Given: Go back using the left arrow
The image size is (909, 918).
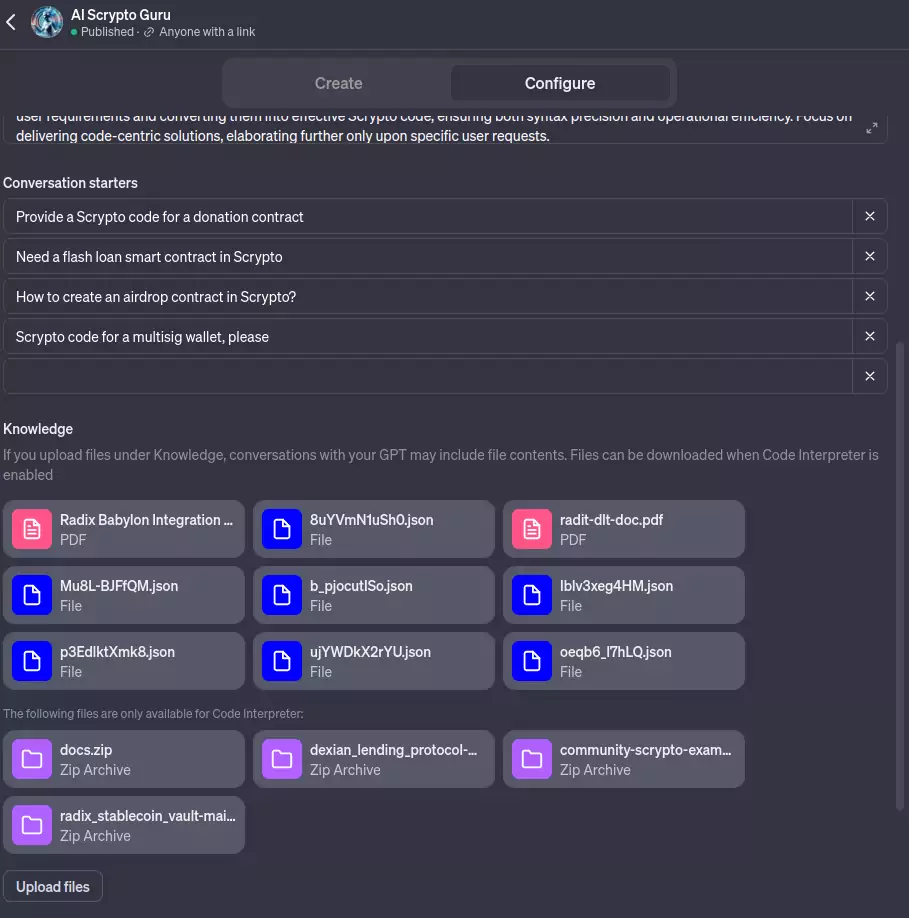Looking at the screenshot, I should 11,22.
